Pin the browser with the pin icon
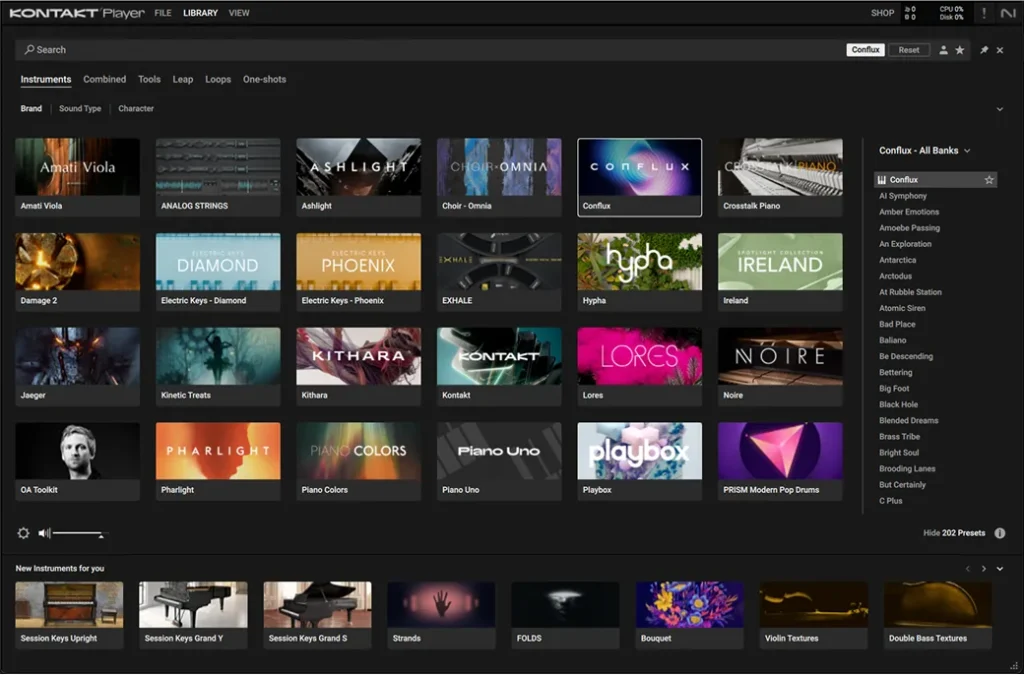Image resolution: width=1024 pixels, height=675 pixels. pos(984,50)
